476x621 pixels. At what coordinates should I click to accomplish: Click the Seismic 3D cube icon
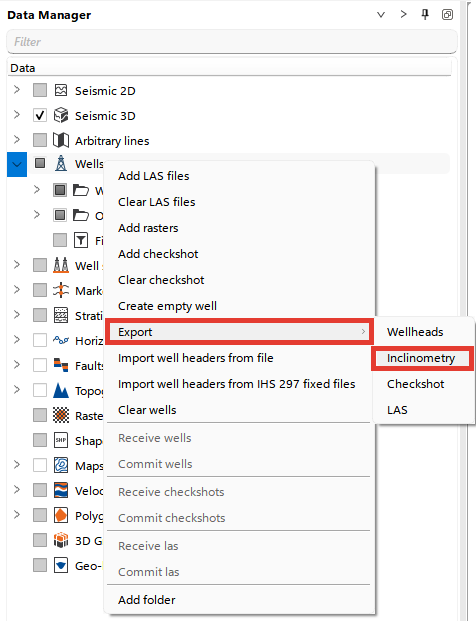[x=61, y=115]
